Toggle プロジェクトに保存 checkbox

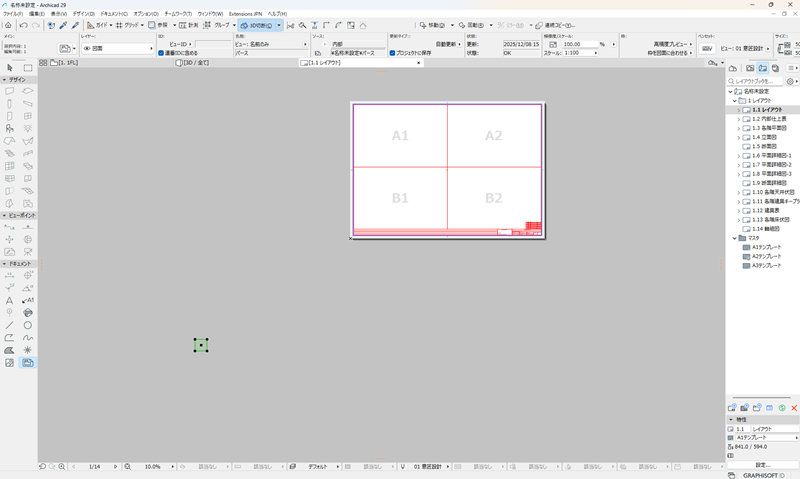pyautogui.click(x=392, y=53)
